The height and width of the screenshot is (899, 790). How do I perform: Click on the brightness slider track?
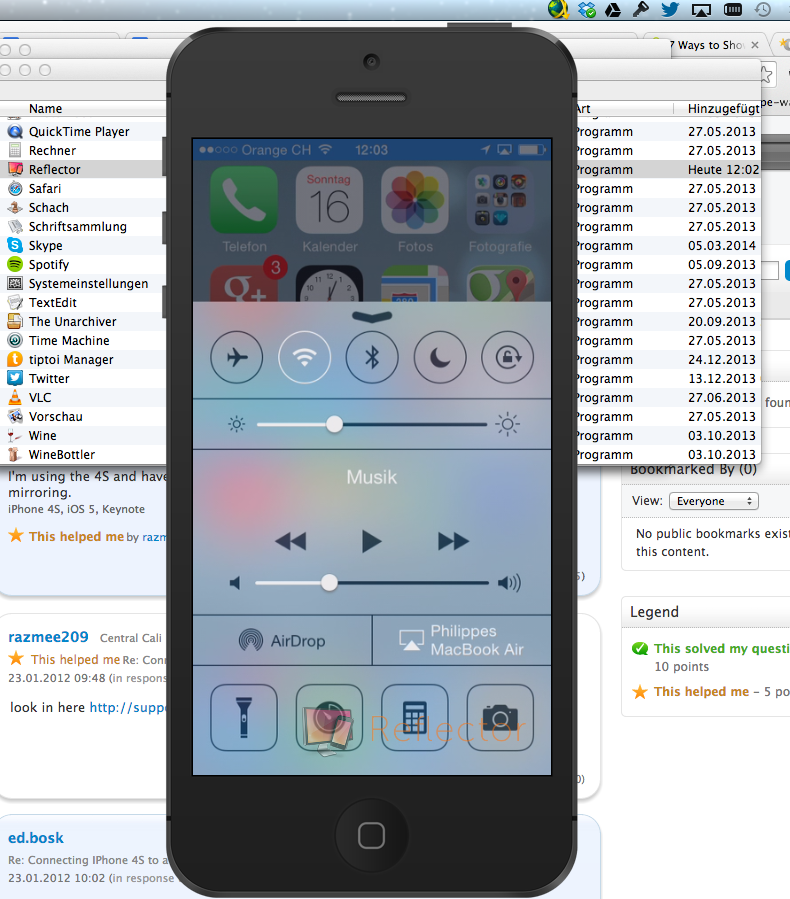[420, 425]
